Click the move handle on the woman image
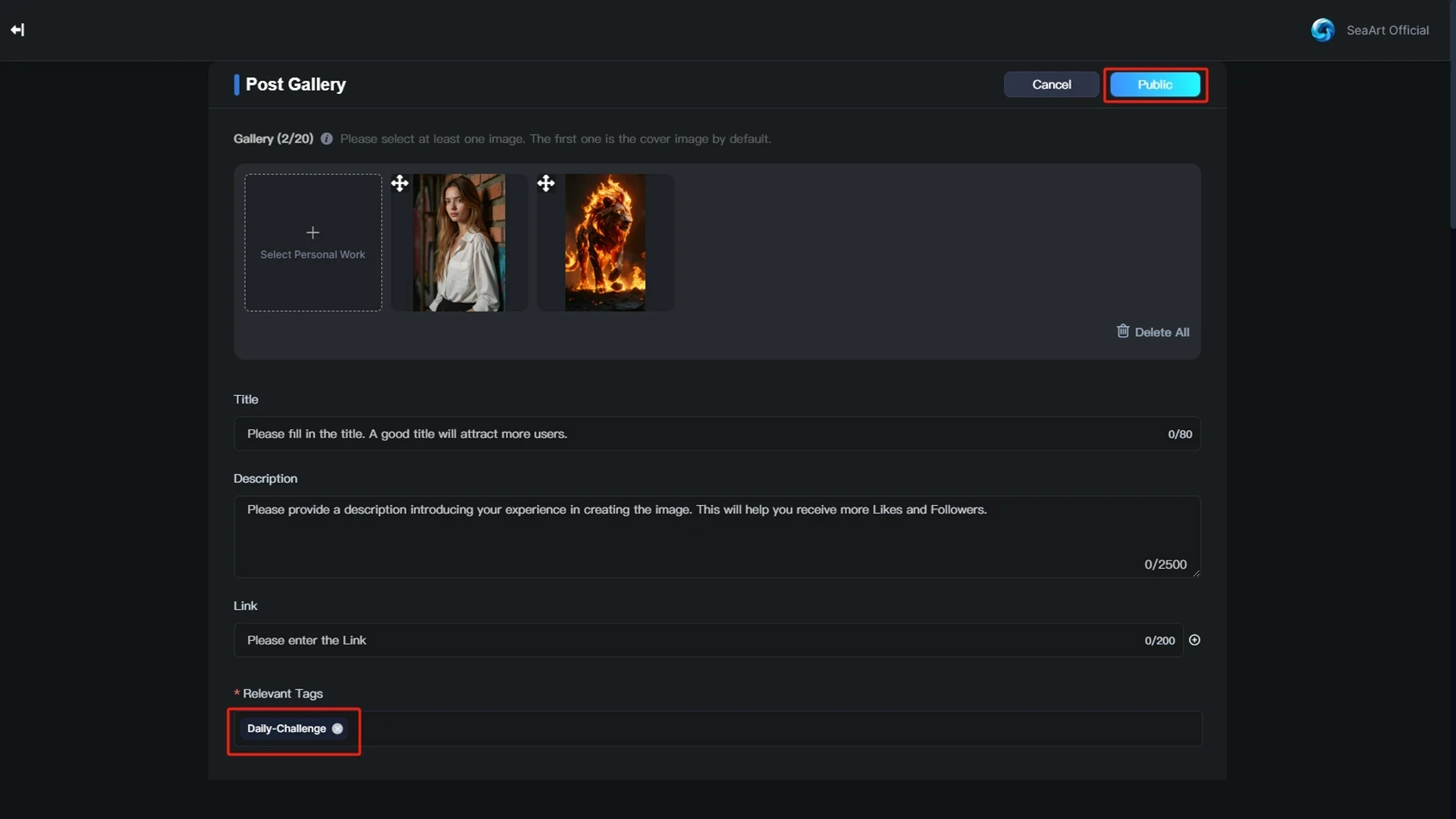This screenshot has width=1456, height=819. pyautogui.click(x=400, y=184)
